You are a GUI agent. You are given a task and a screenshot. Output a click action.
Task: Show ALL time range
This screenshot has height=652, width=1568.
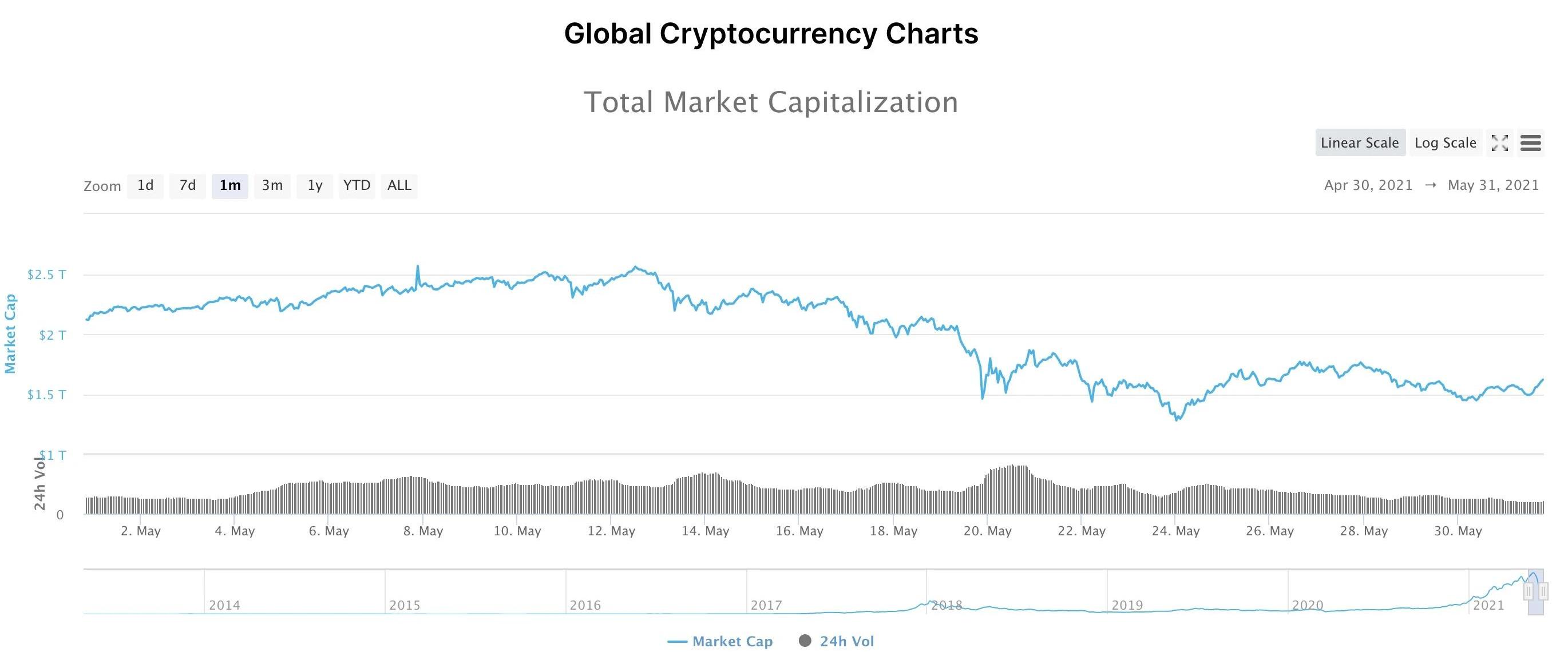tap(399, 185)
